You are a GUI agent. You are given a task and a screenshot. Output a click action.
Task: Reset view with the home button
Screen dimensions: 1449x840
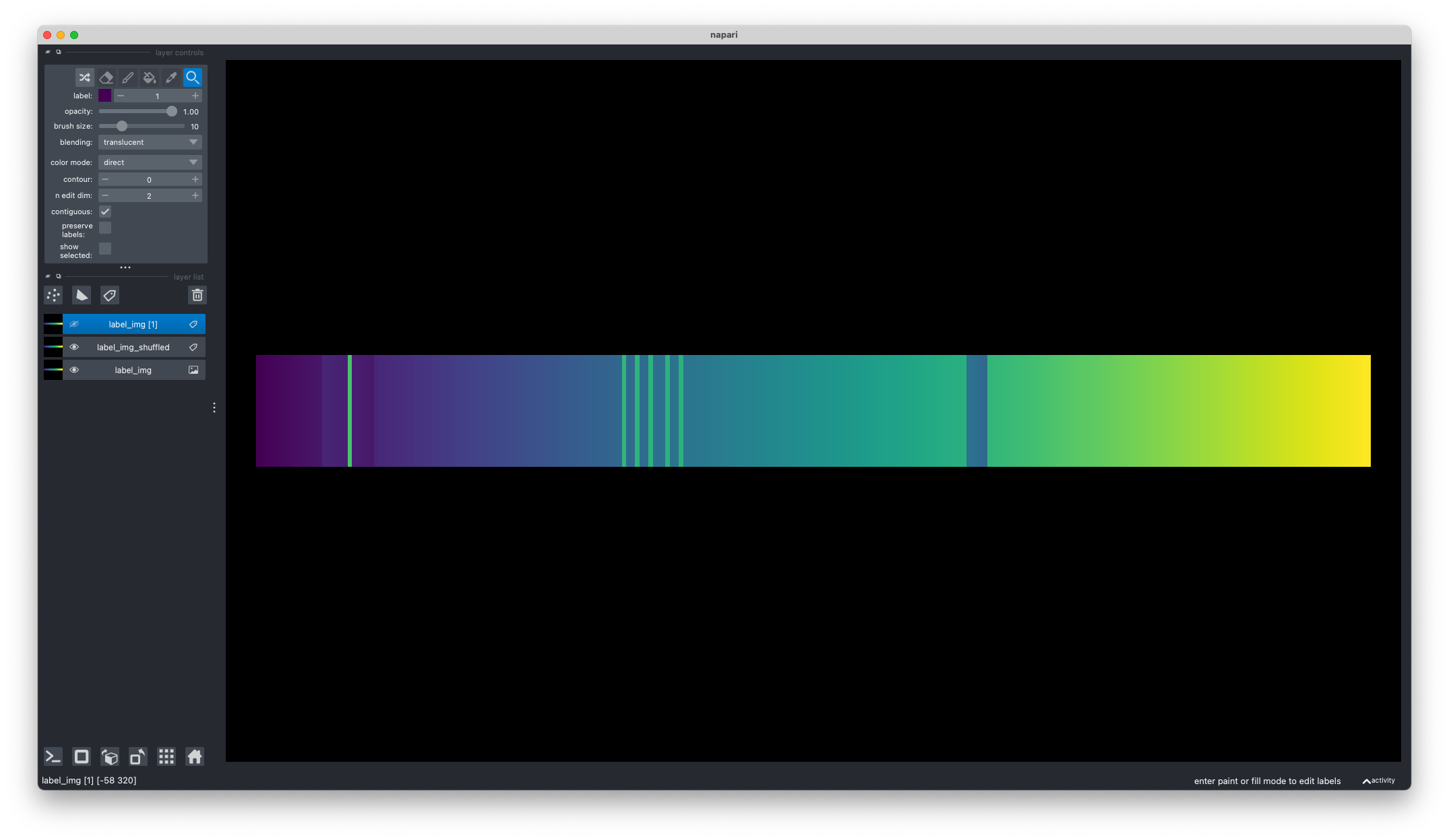click(195, 756)
